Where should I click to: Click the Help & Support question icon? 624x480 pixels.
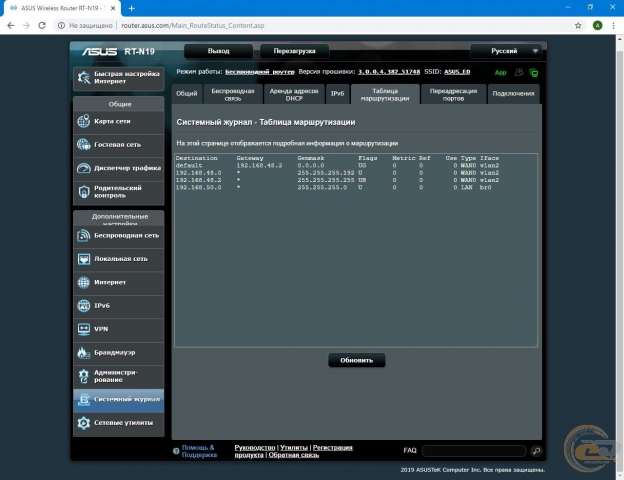(x=176, y=451)
